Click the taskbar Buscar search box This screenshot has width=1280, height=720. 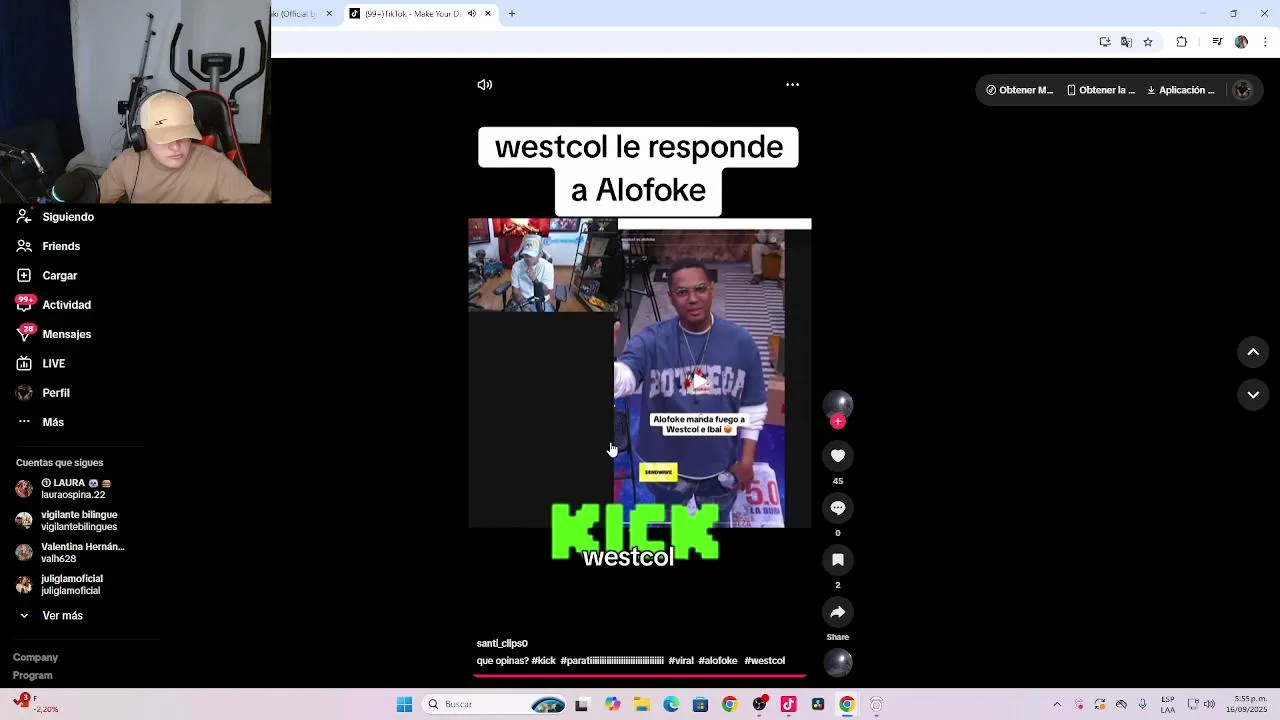click(495, 704)
